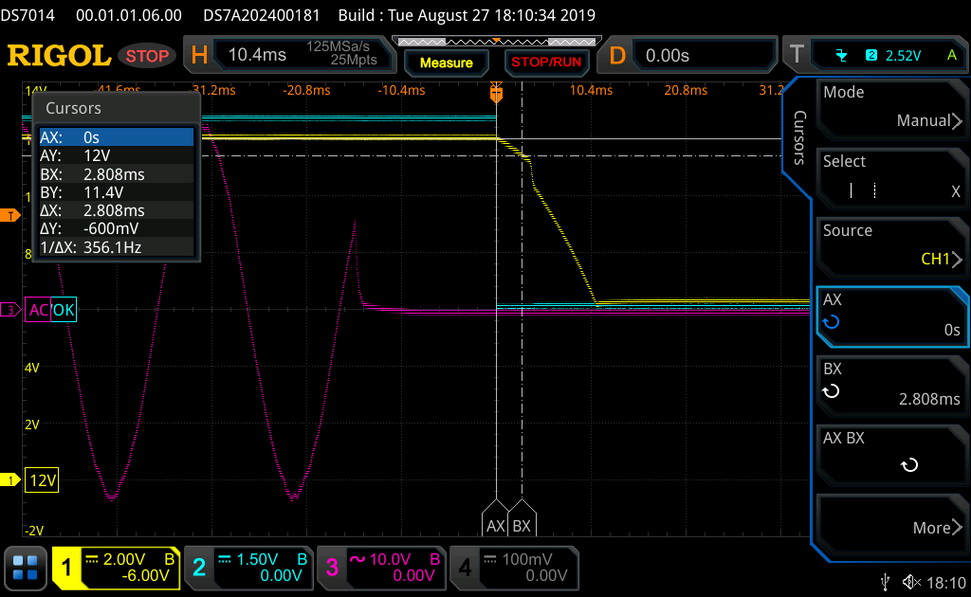The height and width of the screenshot is (597, 971).
Task: Click the Cursors panel title
Action: pos(73,108)
